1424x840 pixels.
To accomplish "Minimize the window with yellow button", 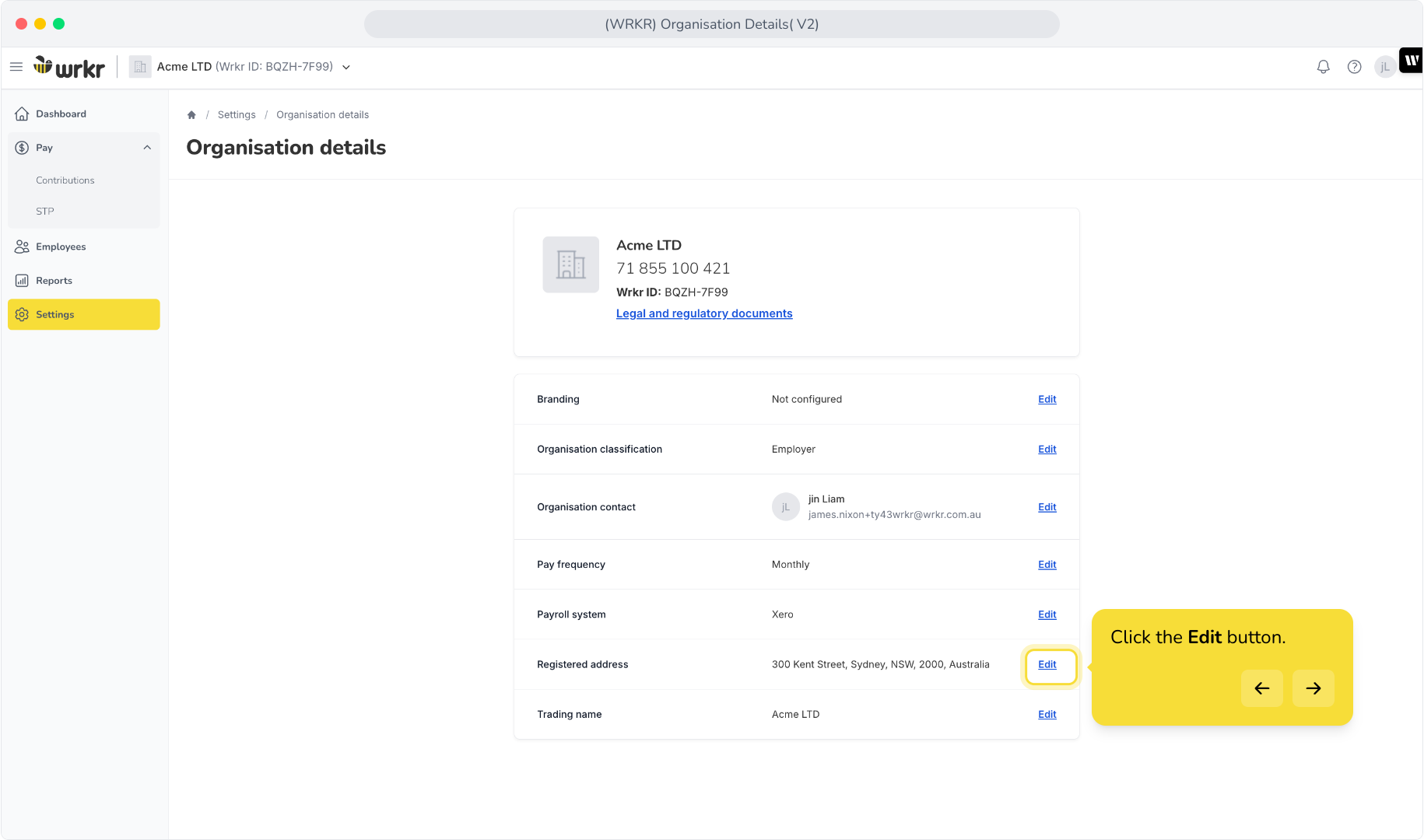I will 40,24.
